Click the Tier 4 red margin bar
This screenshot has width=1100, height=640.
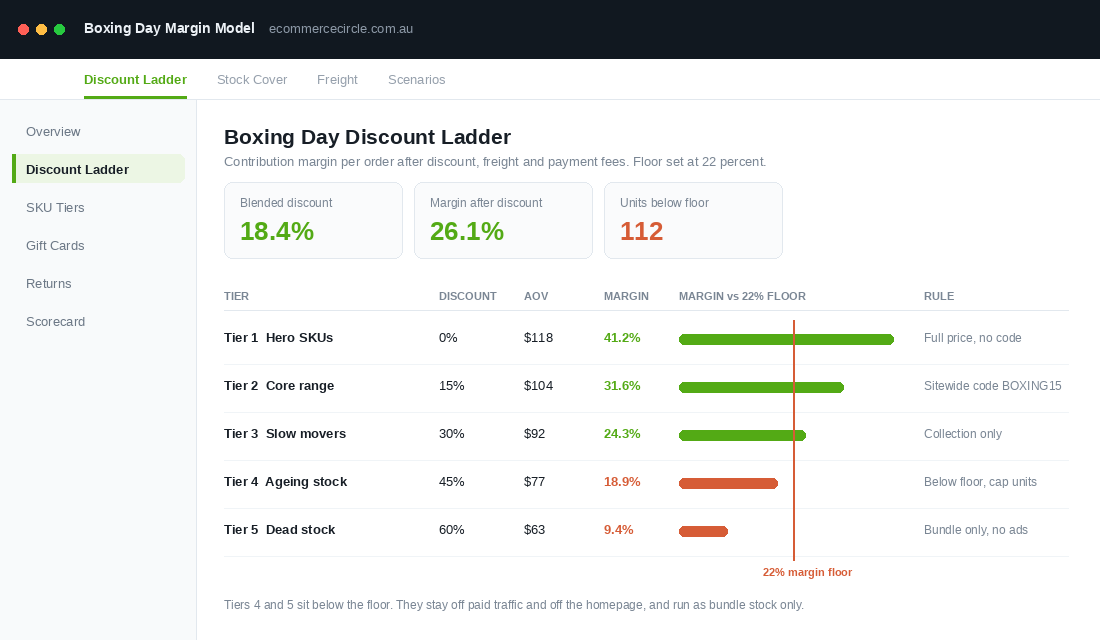click(x=728, y=484)
